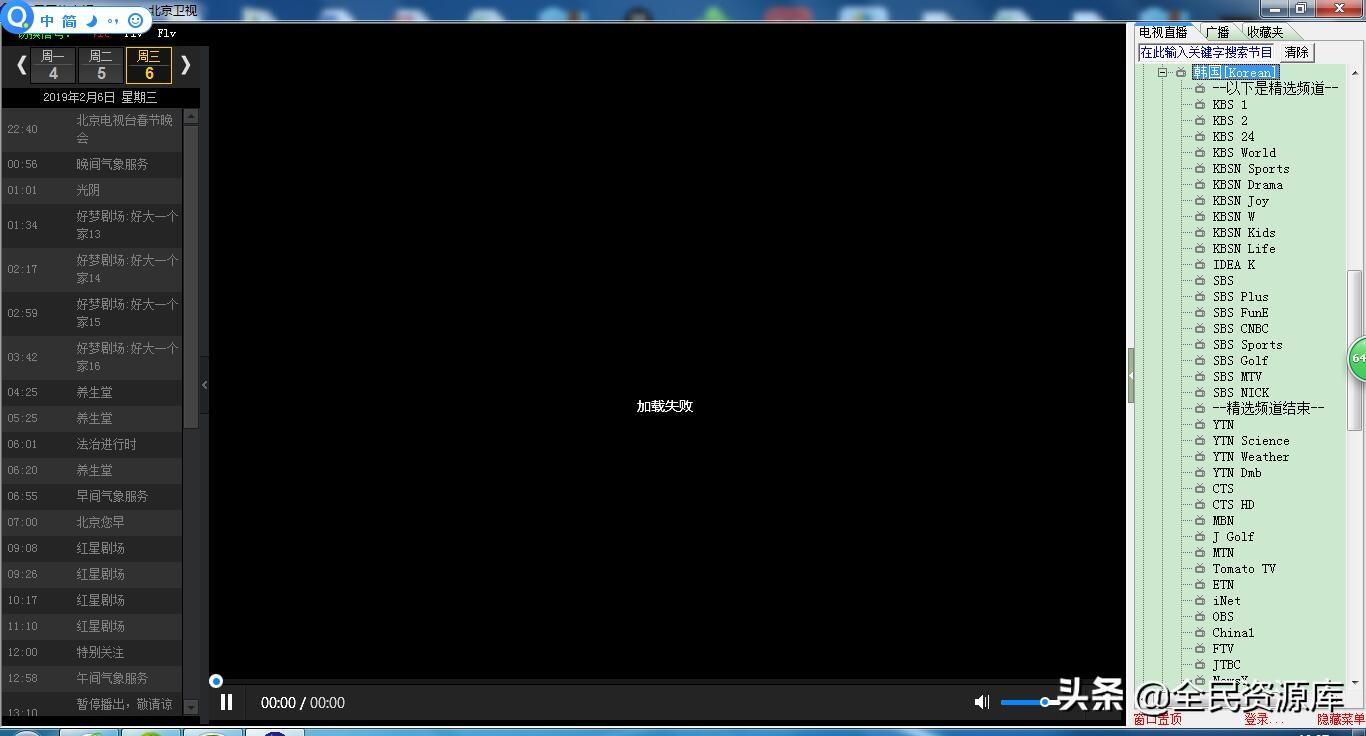Click the TV icon beside IDEA K
Viewport: 1366px width, 736px height.
(1200, 265)
